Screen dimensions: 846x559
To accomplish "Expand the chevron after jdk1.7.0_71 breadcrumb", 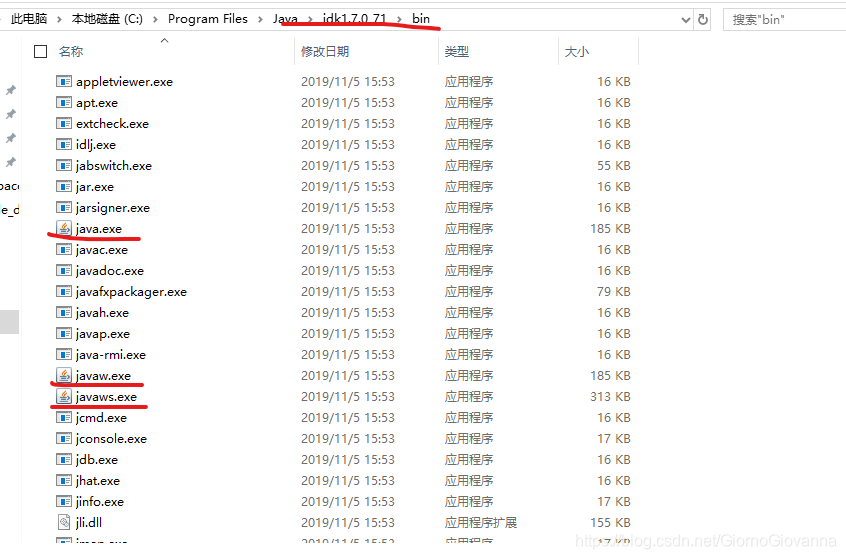I will coord(400,19).
